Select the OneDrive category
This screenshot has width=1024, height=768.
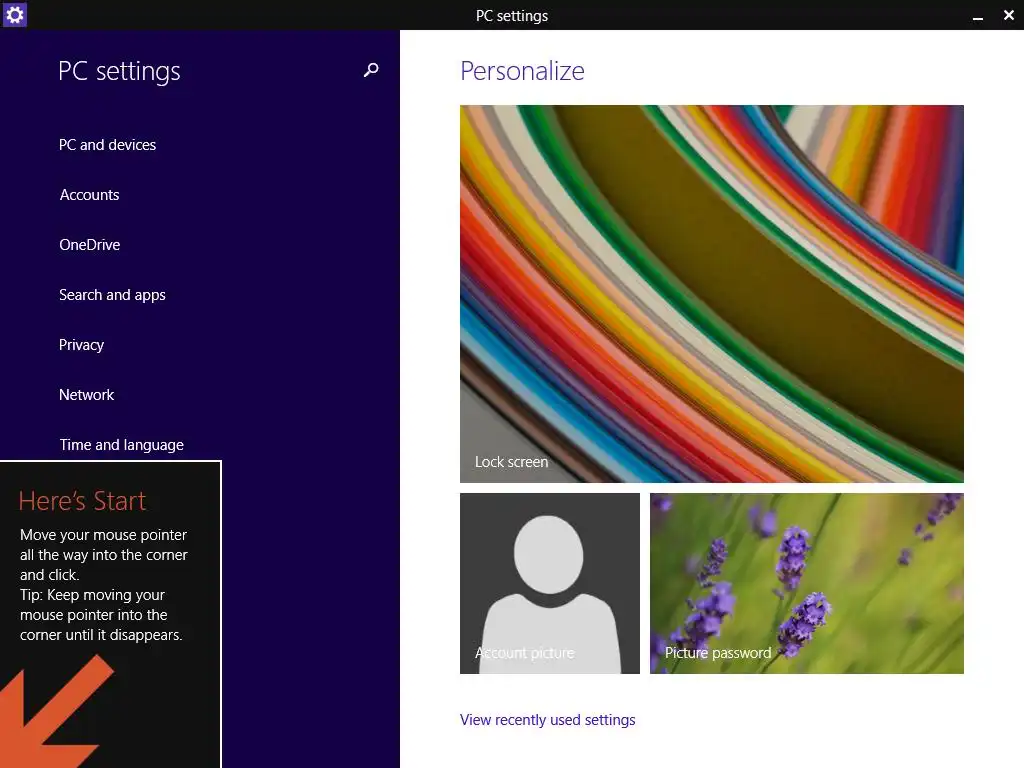[x=89, y=245]
